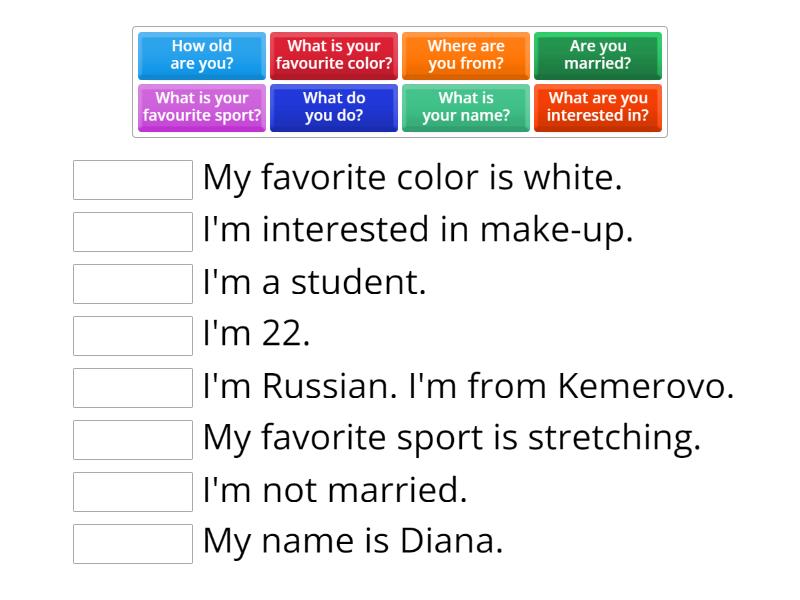This screenshot has width=800, height=600.
Task: Select the blank slot beside 'My name is Diana.'
Action: [x=133, y=544]
